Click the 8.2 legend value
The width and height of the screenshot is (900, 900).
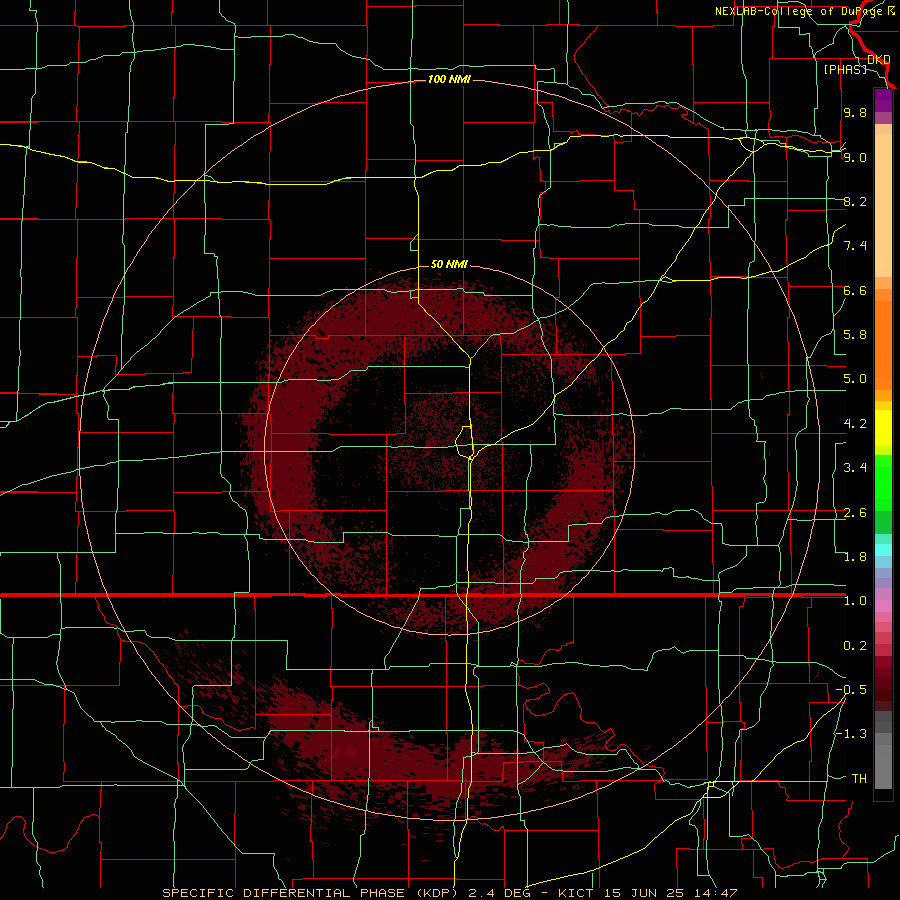pyautogui.click(x=855, y=201)
